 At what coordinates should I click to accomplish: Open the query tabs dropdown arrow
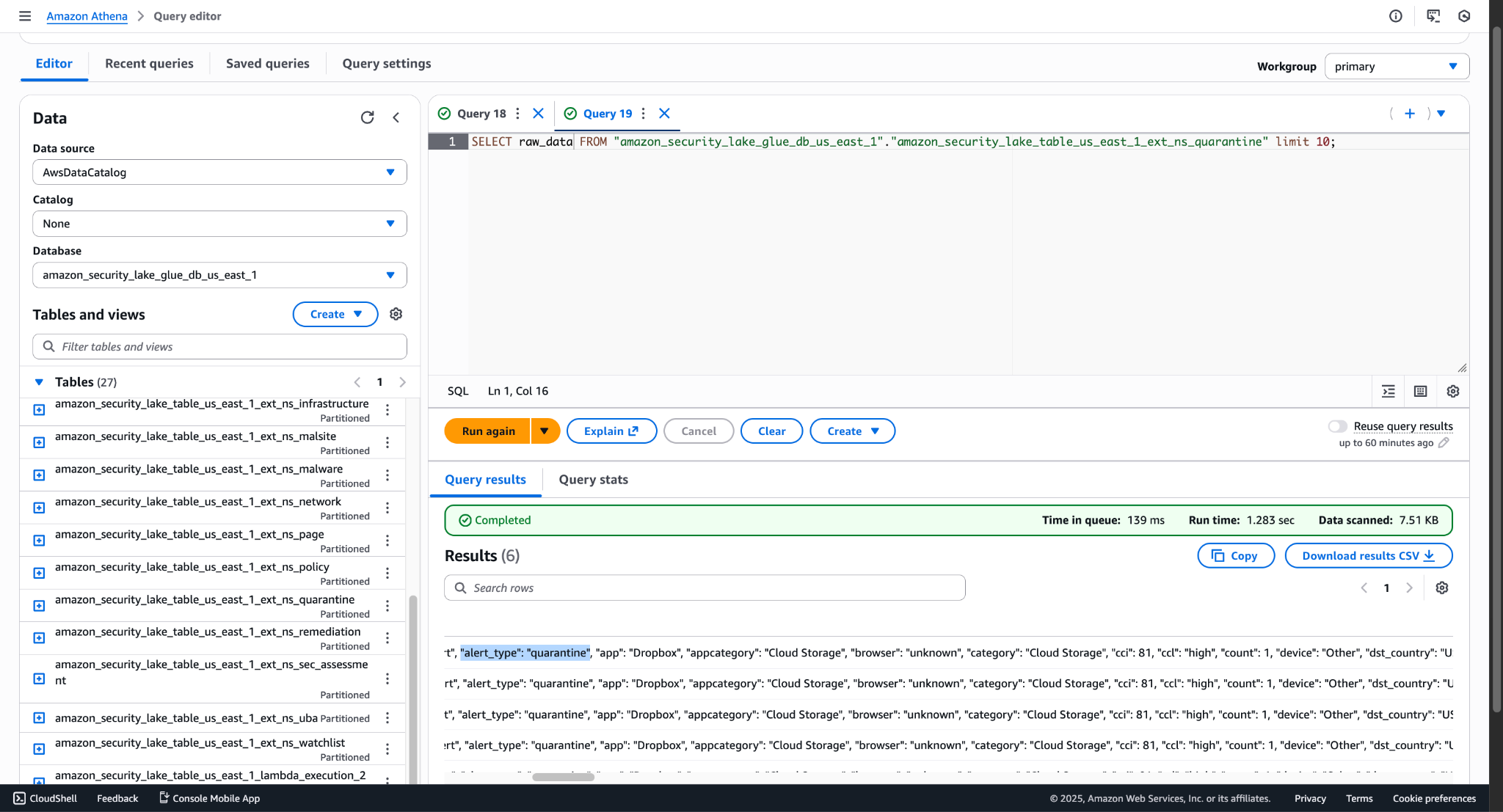[1441, 113]
